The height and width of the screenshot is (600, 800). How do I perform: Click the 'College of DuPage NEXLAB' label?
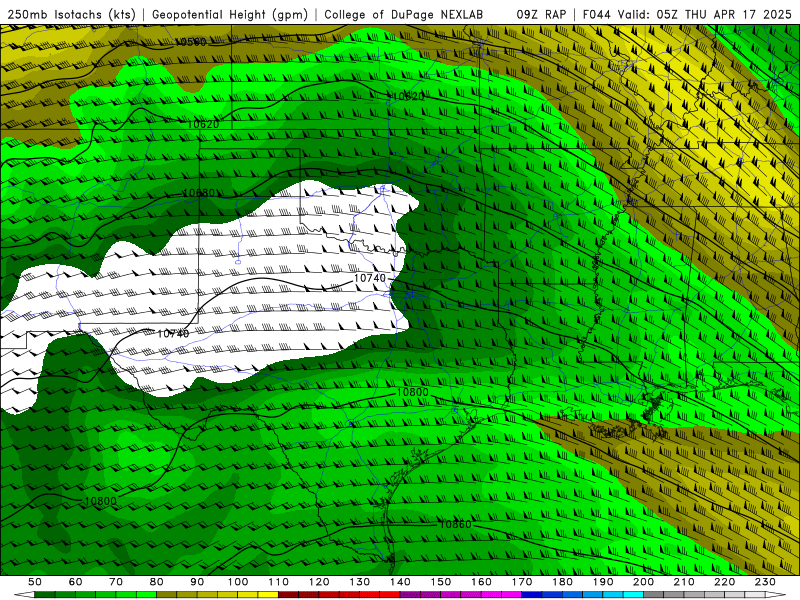tap(404, 14)
